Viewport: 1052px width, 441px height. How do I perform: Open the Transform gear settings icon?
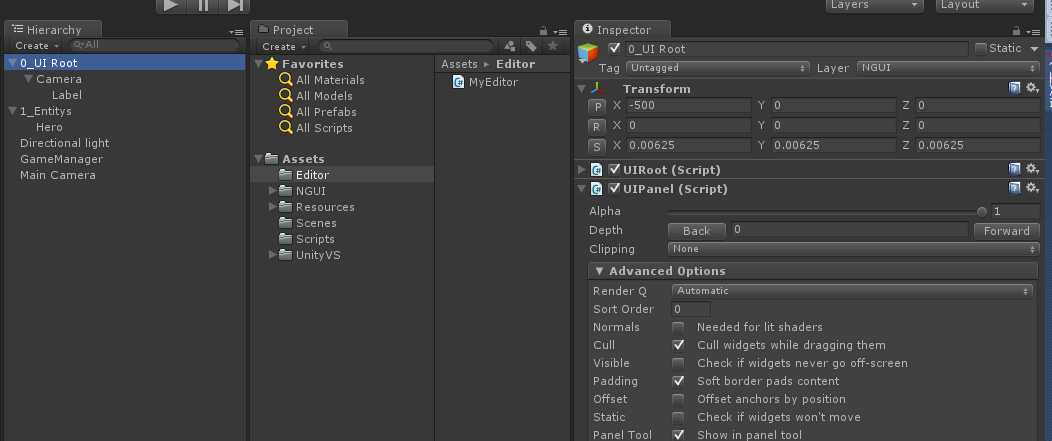[x=1033, y=88]
